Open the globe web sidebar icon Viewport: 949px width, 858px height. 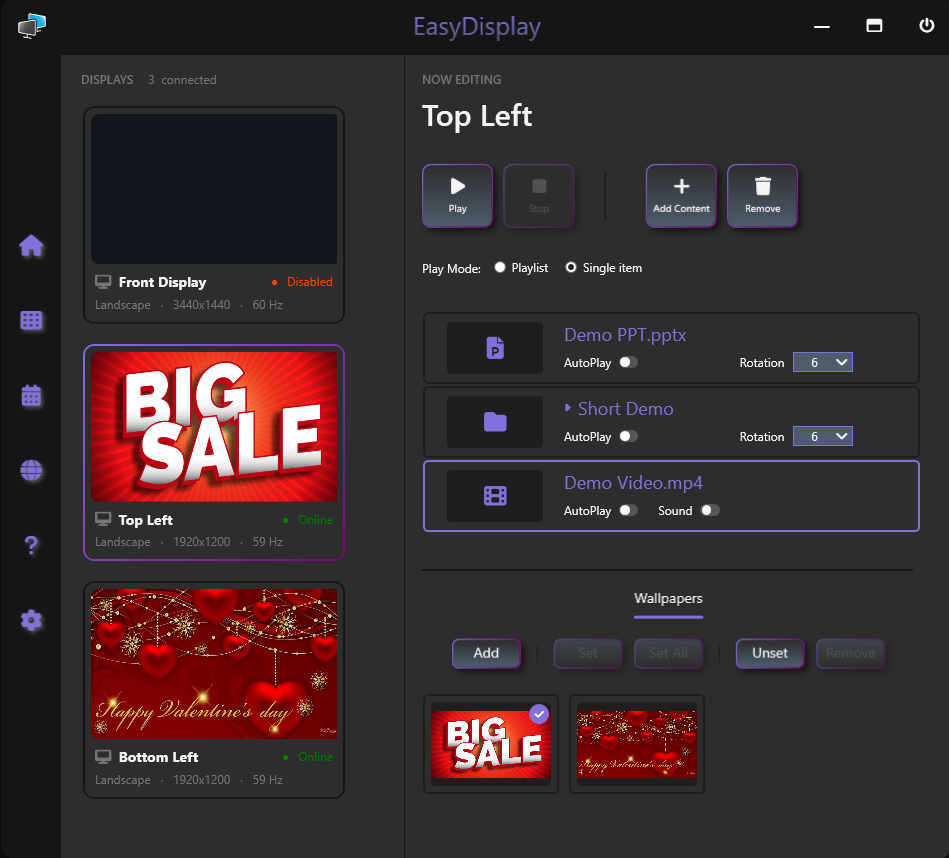(x=31, y=470)
